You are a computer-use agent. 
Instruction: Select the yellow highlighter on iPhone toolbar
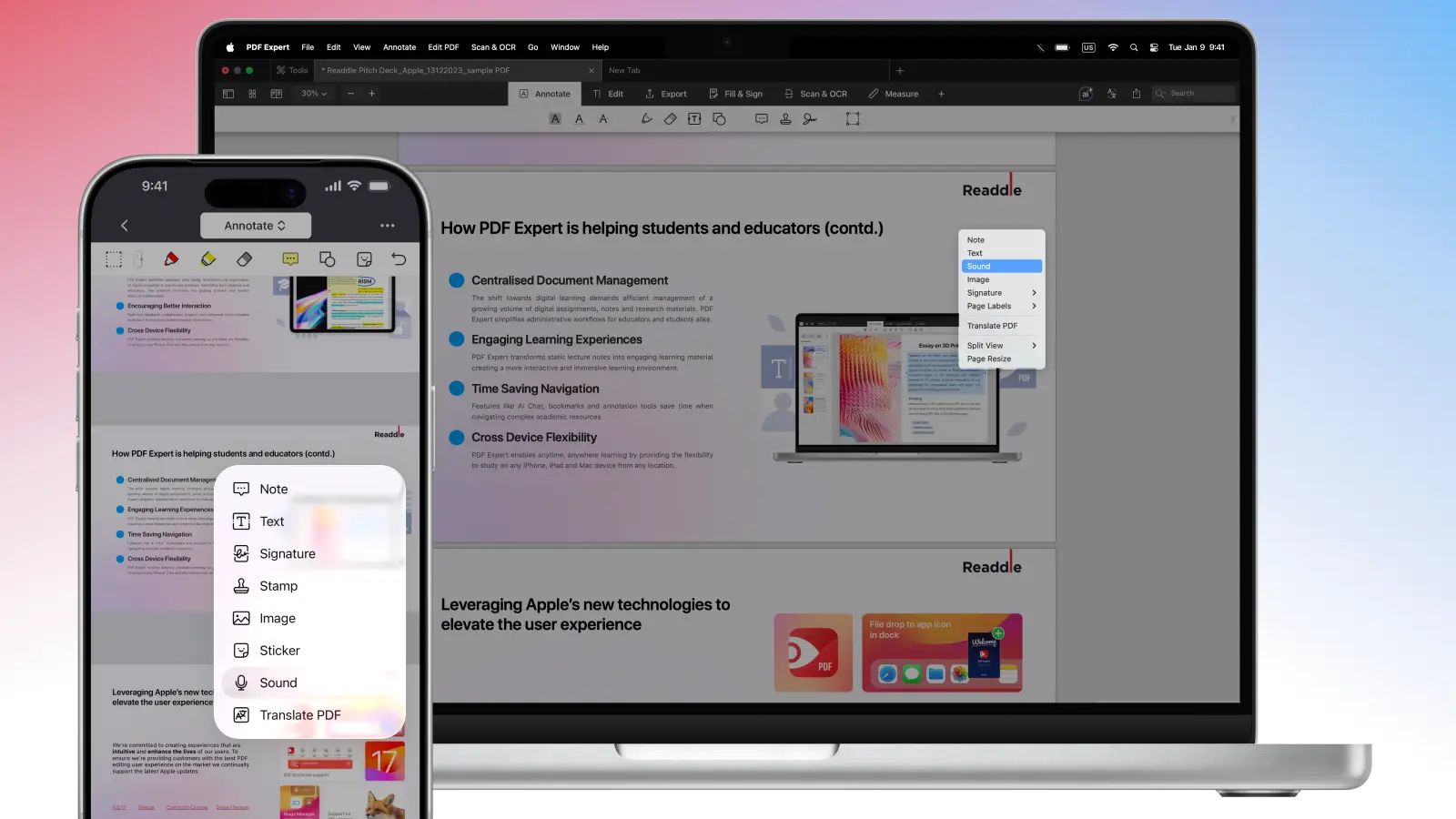[x=208, y=259]
